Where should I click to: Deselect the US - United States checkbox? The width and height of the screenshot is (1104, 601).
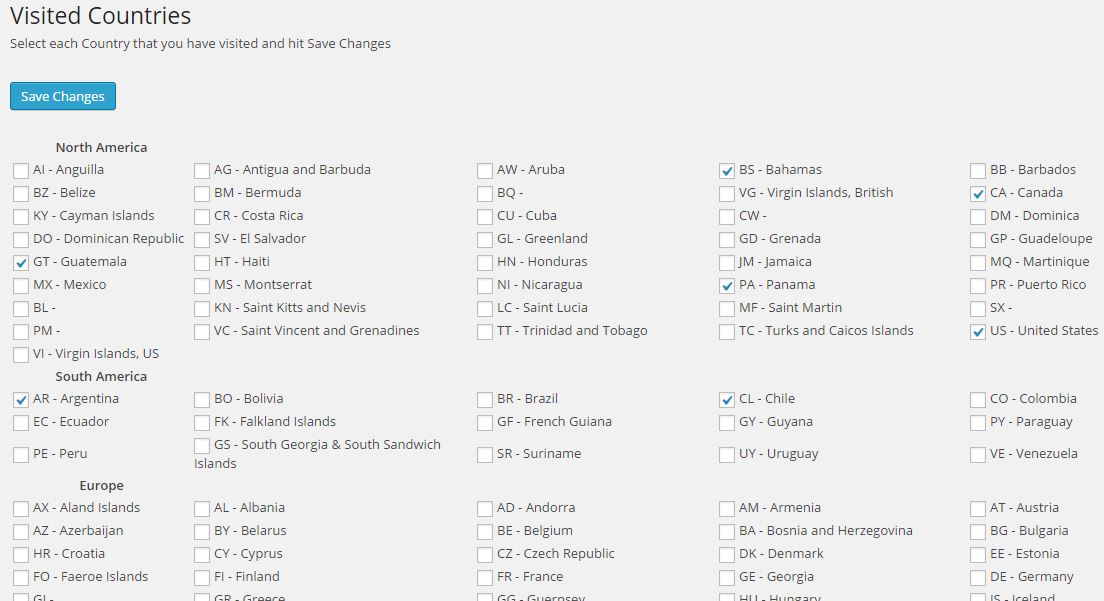pos(978,331)
